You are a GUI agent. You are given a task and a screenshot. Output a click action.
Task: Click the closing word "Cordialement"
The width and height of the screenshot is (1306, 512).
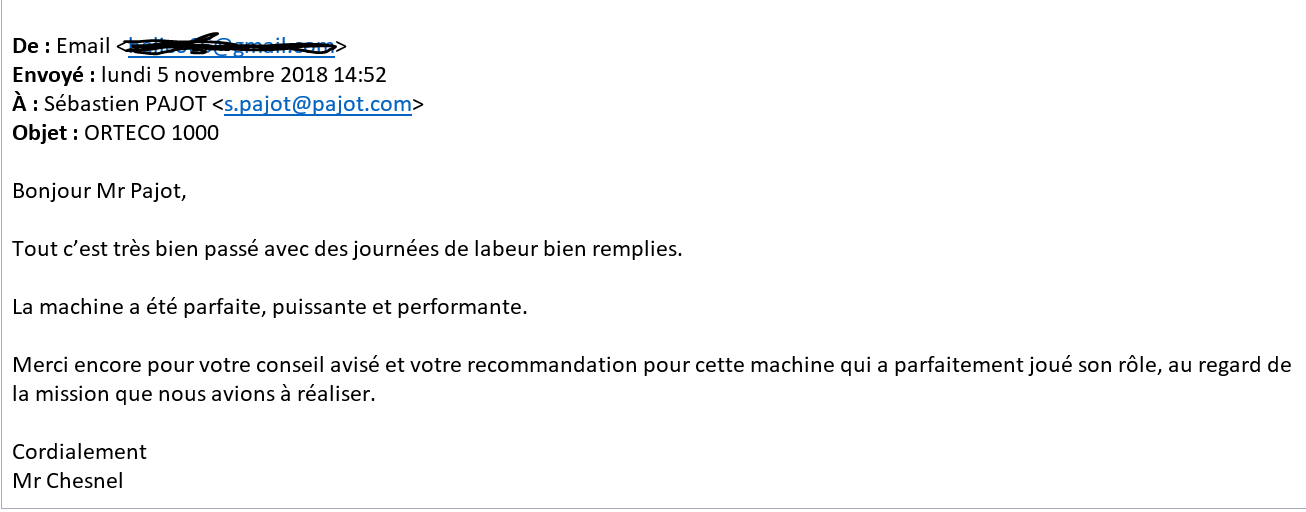click(80, 452)
